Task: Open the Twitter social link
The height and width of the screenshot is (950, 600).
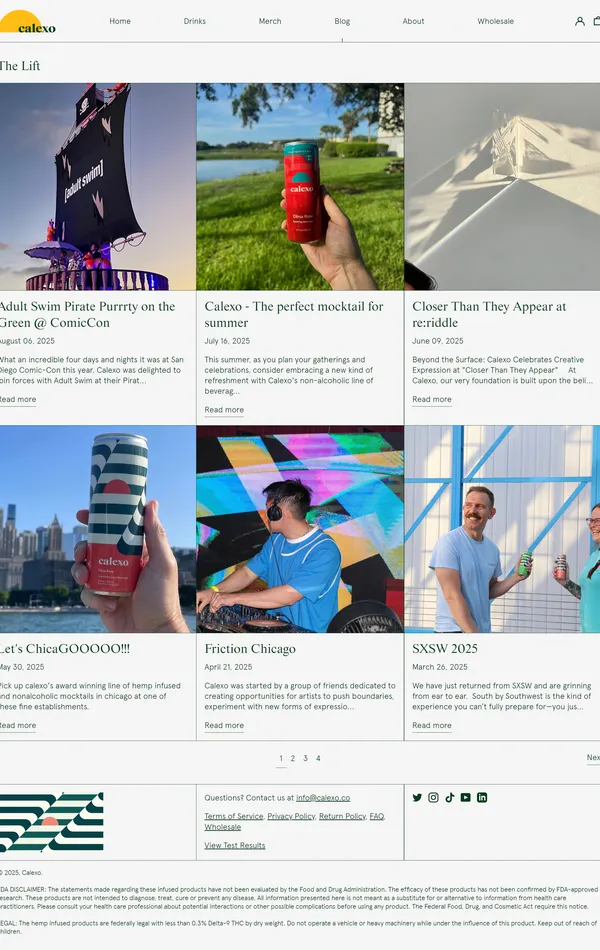Action: 417,797
